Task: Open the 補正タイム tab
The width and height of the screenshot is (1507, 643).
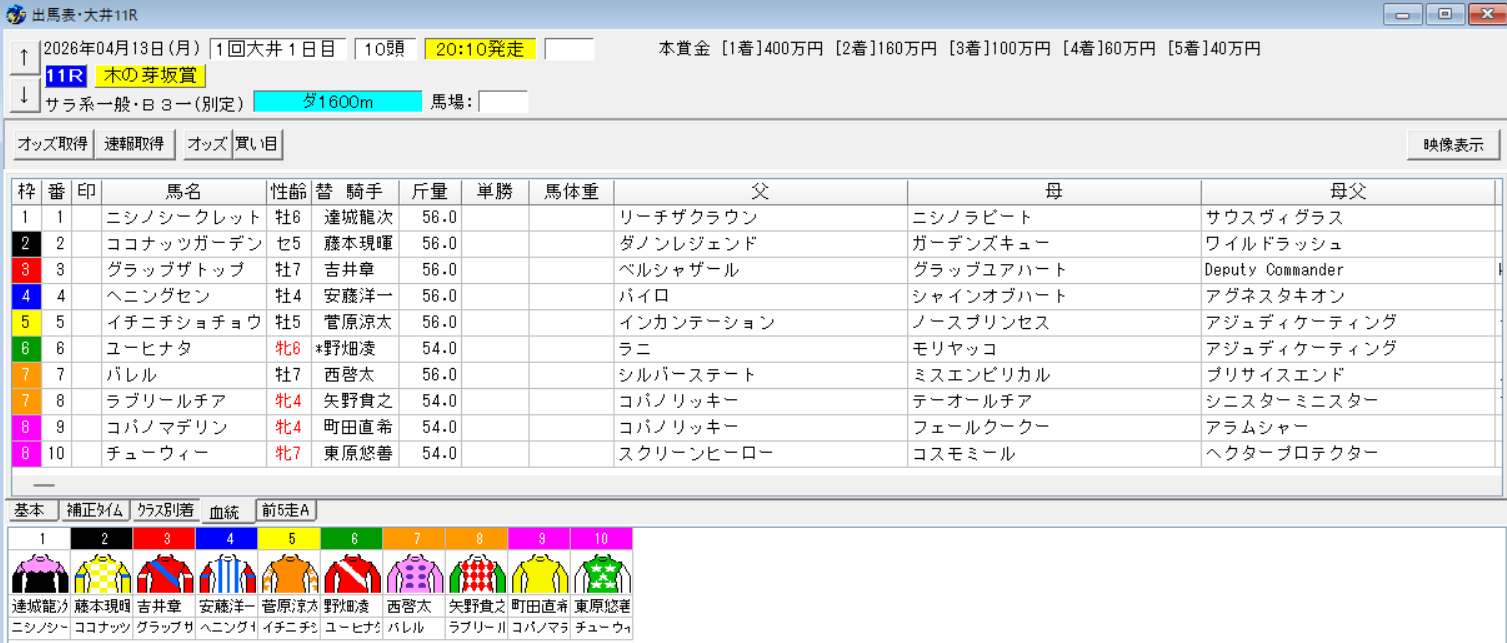Action: coord(95,510)
